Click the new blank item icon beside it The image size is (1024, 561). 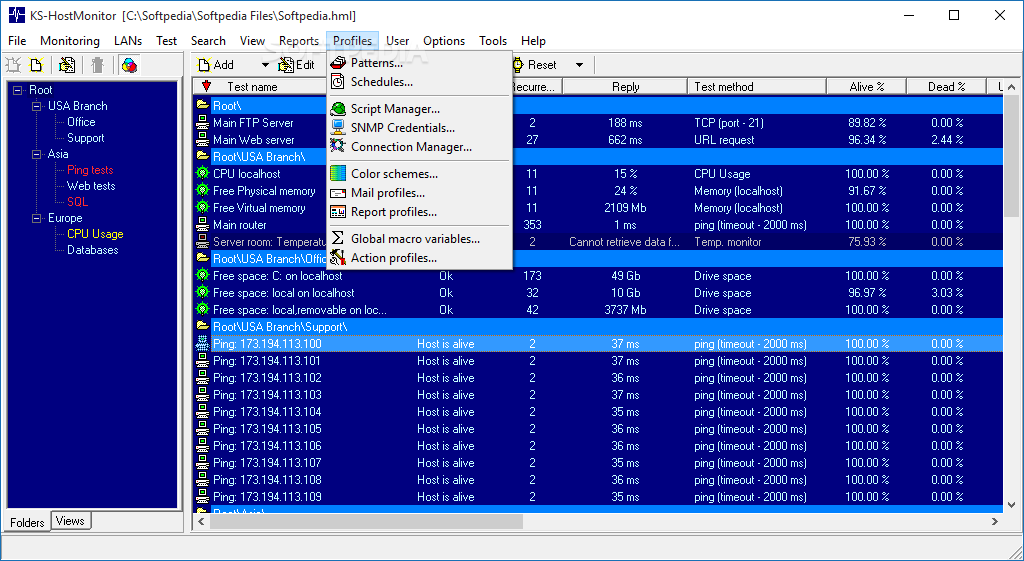(x=37, y=65)
